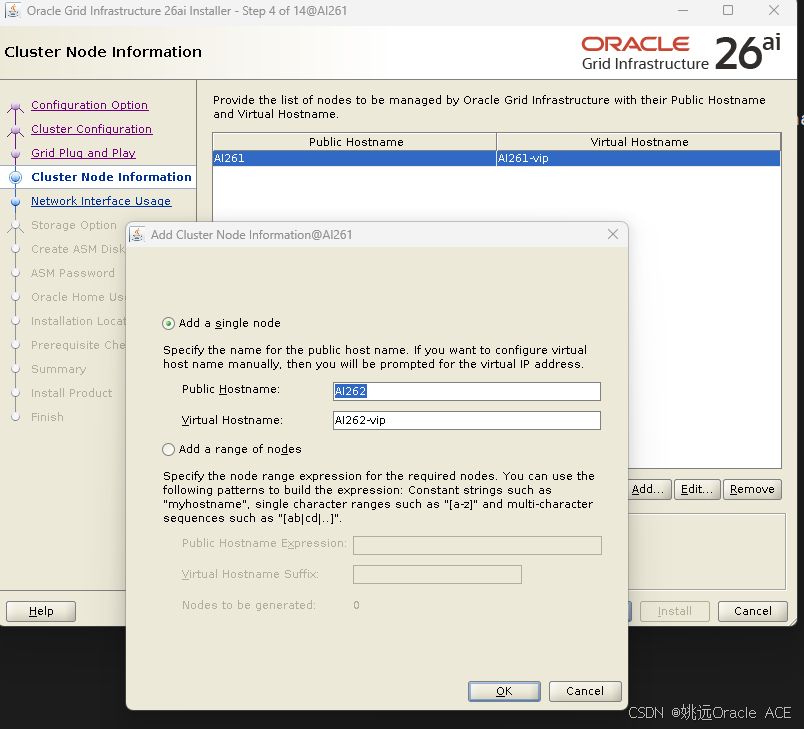Click the Summary step in the sidebar
Image resolution: width=804 pixels, height=729 pixels.
click(x=58, y=369)
